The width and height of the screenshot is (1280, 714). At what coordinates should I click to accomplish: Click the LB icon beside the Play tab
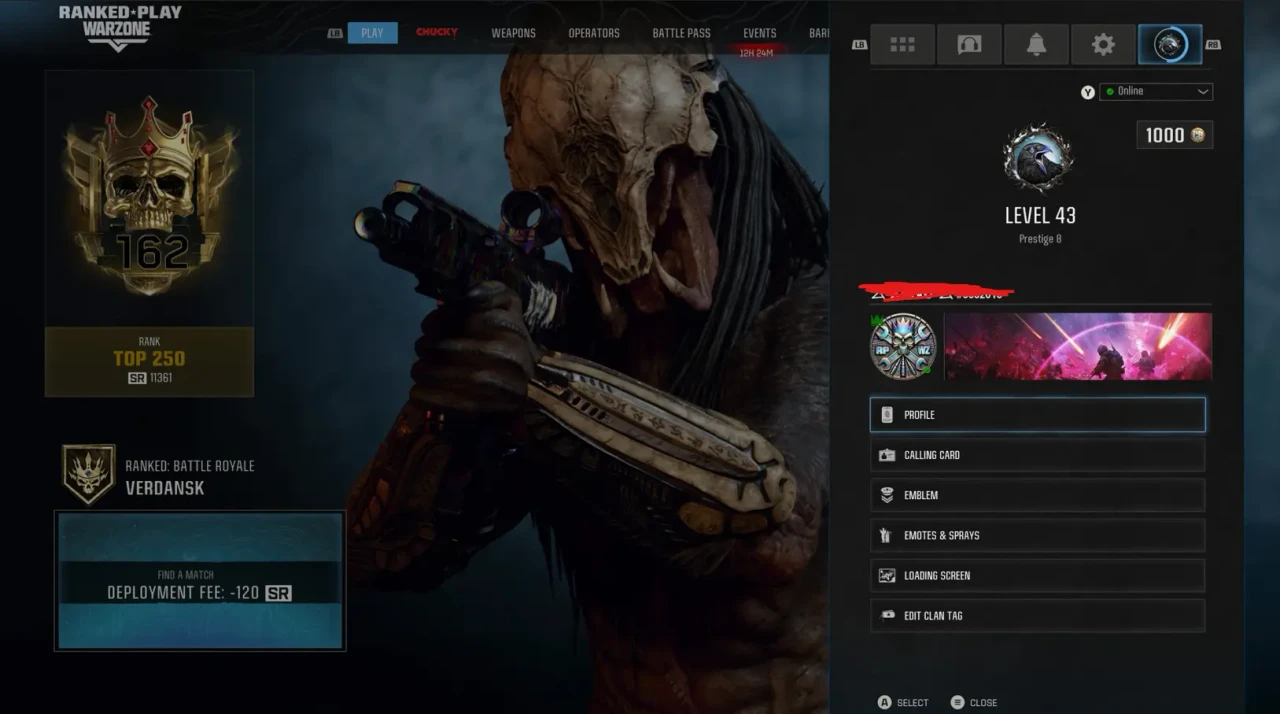coord(335,34)
